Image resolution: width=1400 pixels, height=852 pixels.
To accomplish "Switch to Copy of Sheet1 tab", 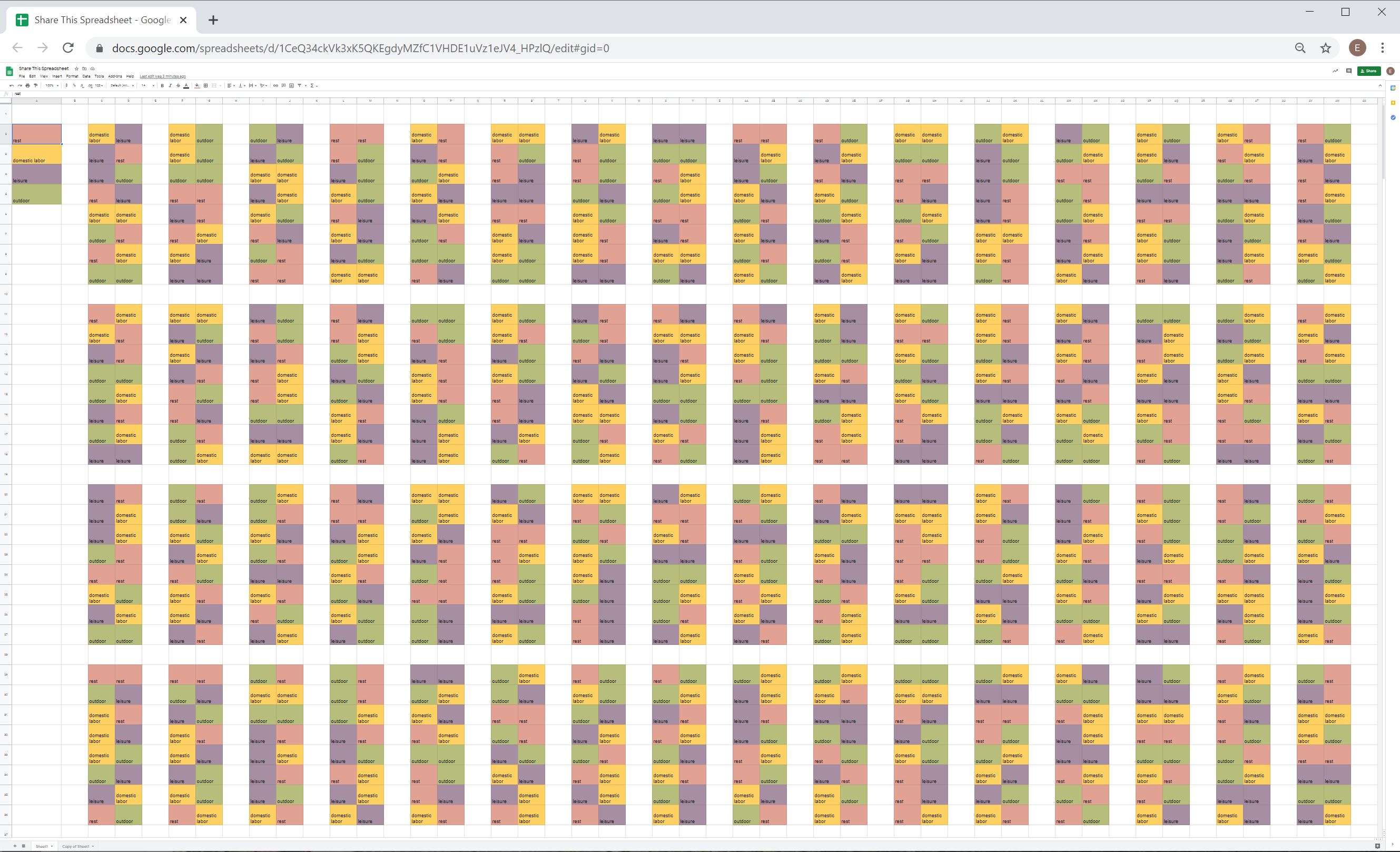I will pos(76,846).
